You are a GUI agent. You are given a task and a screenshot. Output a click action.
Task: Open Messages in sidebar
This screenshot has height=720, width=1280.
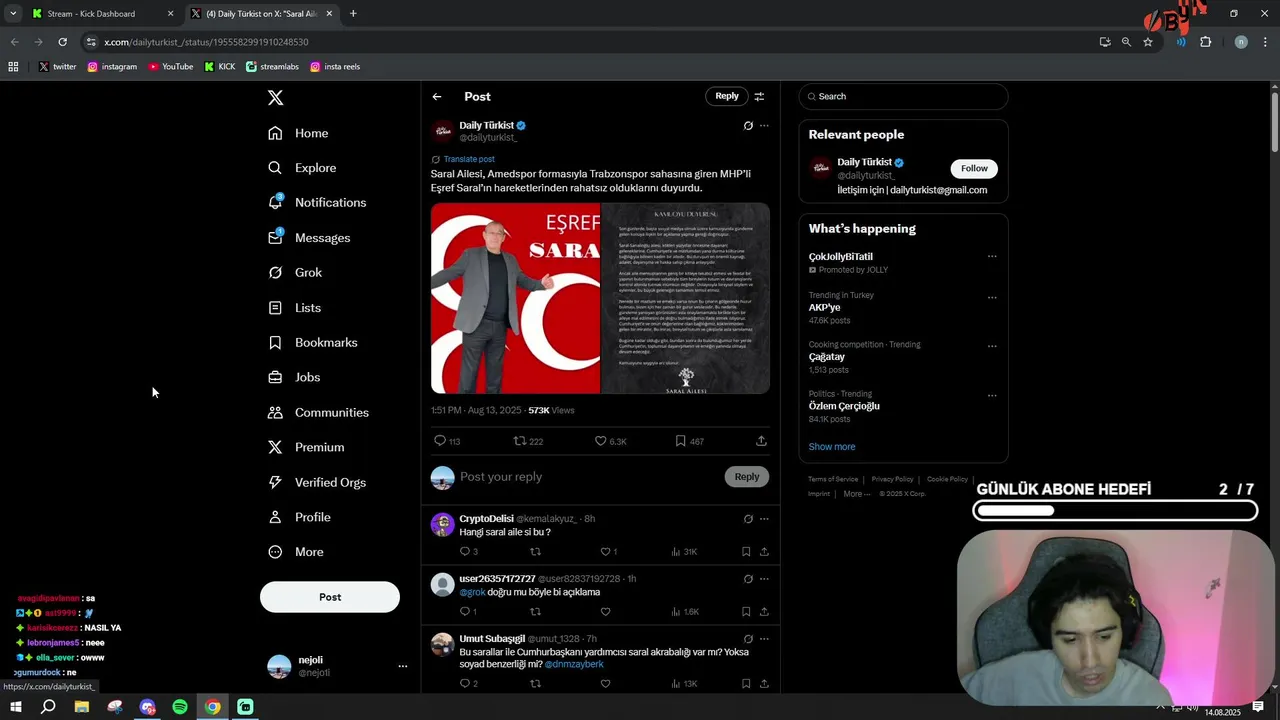pos(309,238)
